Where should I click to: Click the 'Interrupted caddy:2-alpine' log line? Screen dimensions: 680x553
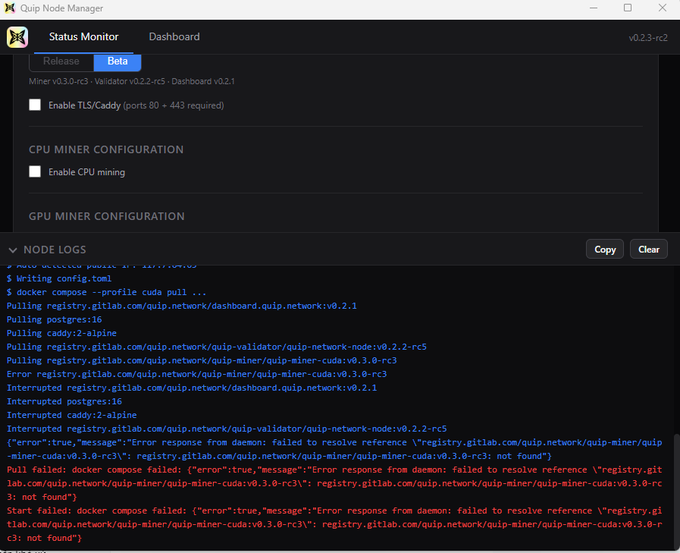72,415
